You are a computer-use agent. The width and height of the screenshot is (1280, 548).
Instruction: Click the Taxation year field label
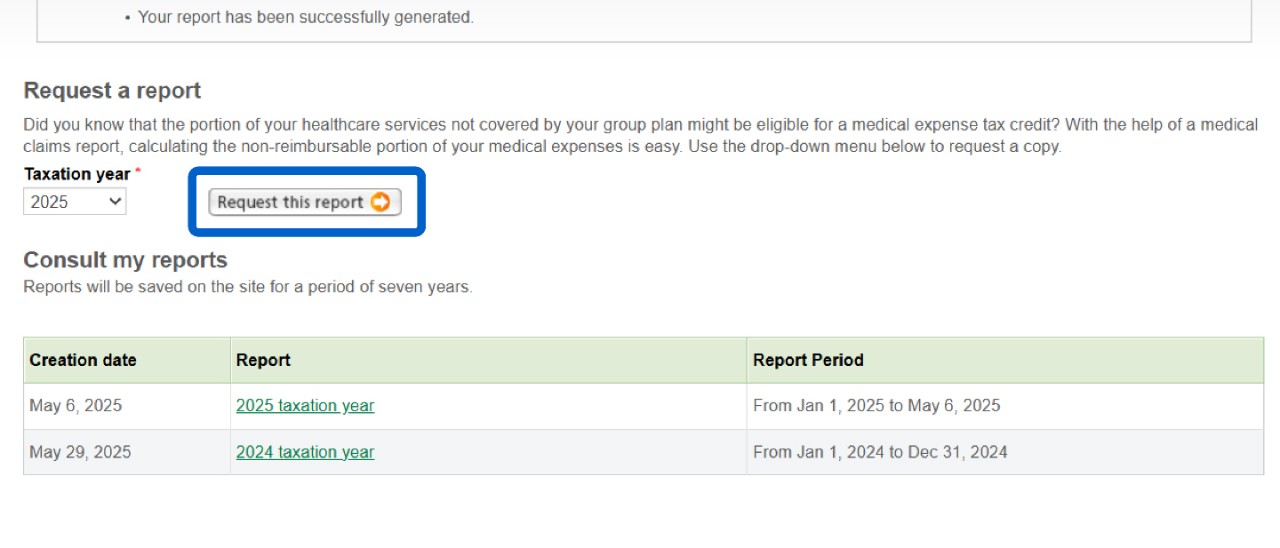(x=77, y=174)
